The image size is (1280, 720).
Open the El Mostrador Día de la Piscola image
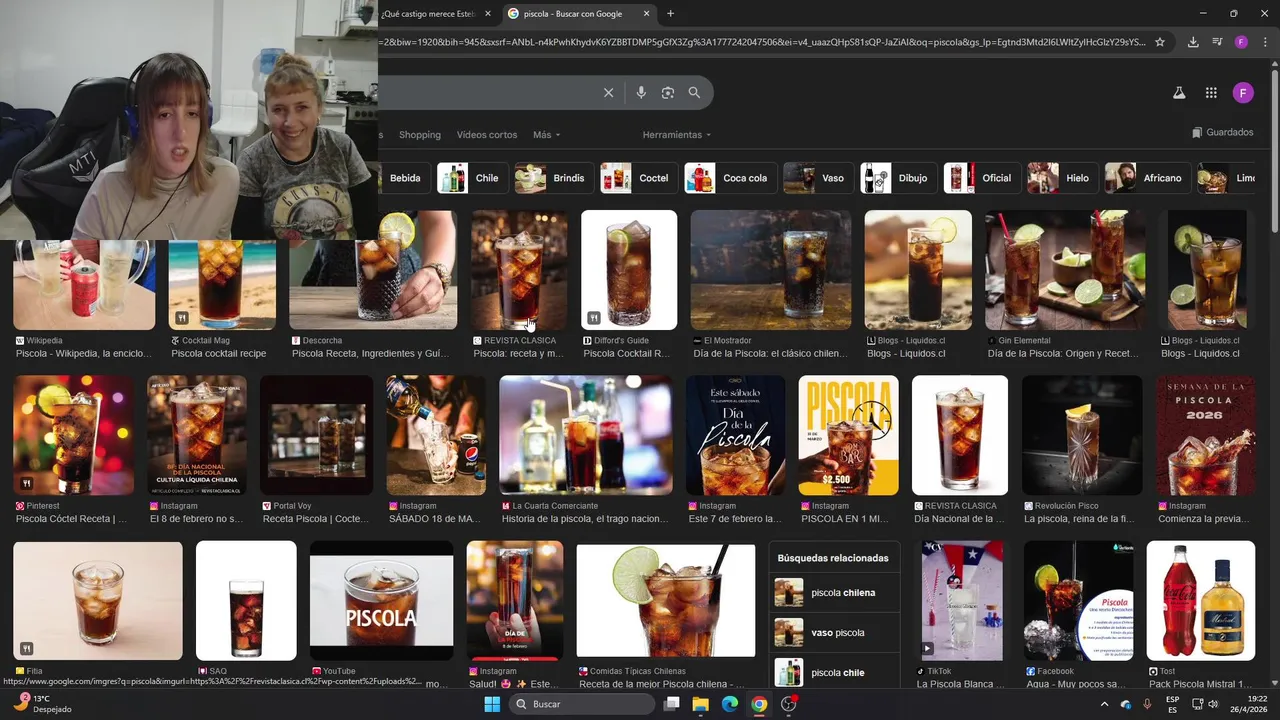pos(771,270)
